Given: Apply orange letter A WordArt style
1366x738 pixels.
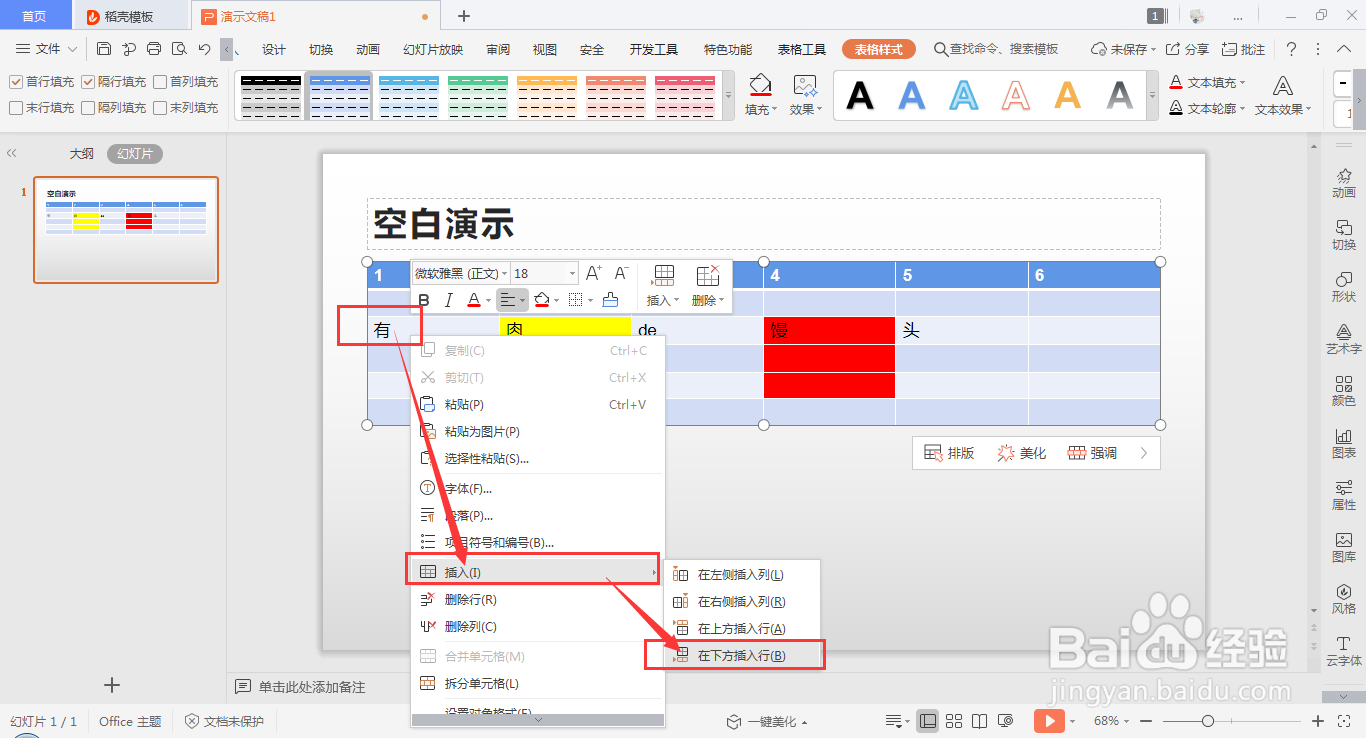Looking at the screenshot, I should tap(1068, 95).
